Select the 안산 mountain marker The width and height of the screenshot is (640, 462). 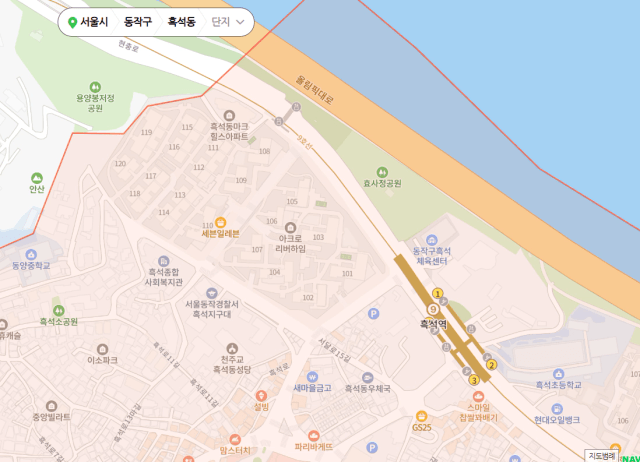click(x=37, y=178)
